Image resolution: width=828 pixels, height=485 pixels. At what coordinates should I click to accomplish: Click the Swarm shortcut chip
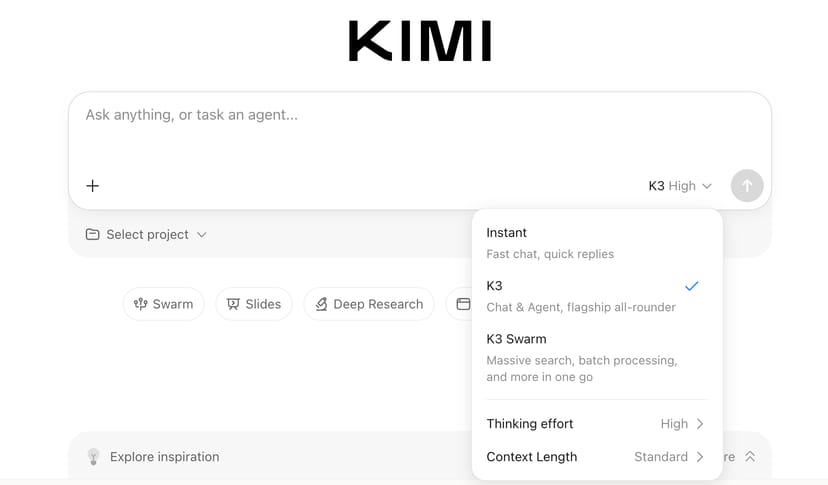164,304
